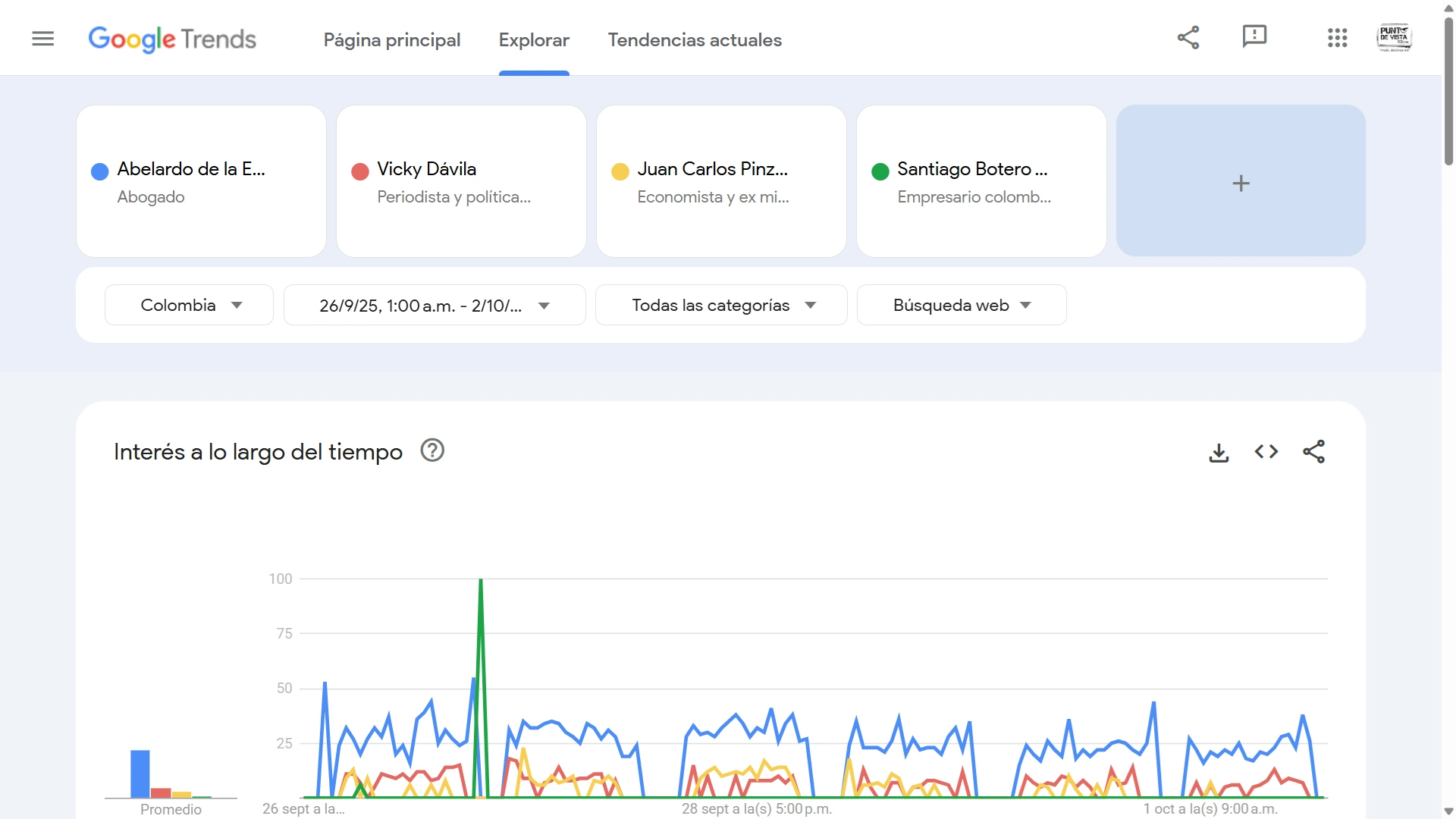Click the account profile avatar
Screen dimensions: 1456x819
(1394, 38)
